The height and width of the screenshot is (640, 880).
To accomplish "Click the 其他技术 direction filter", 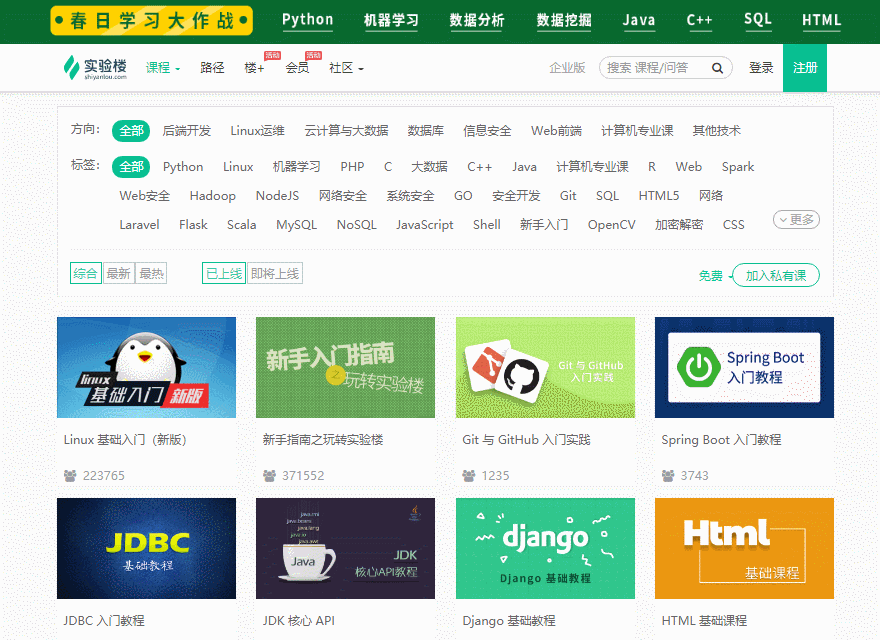I will click(x=716, y=131).
